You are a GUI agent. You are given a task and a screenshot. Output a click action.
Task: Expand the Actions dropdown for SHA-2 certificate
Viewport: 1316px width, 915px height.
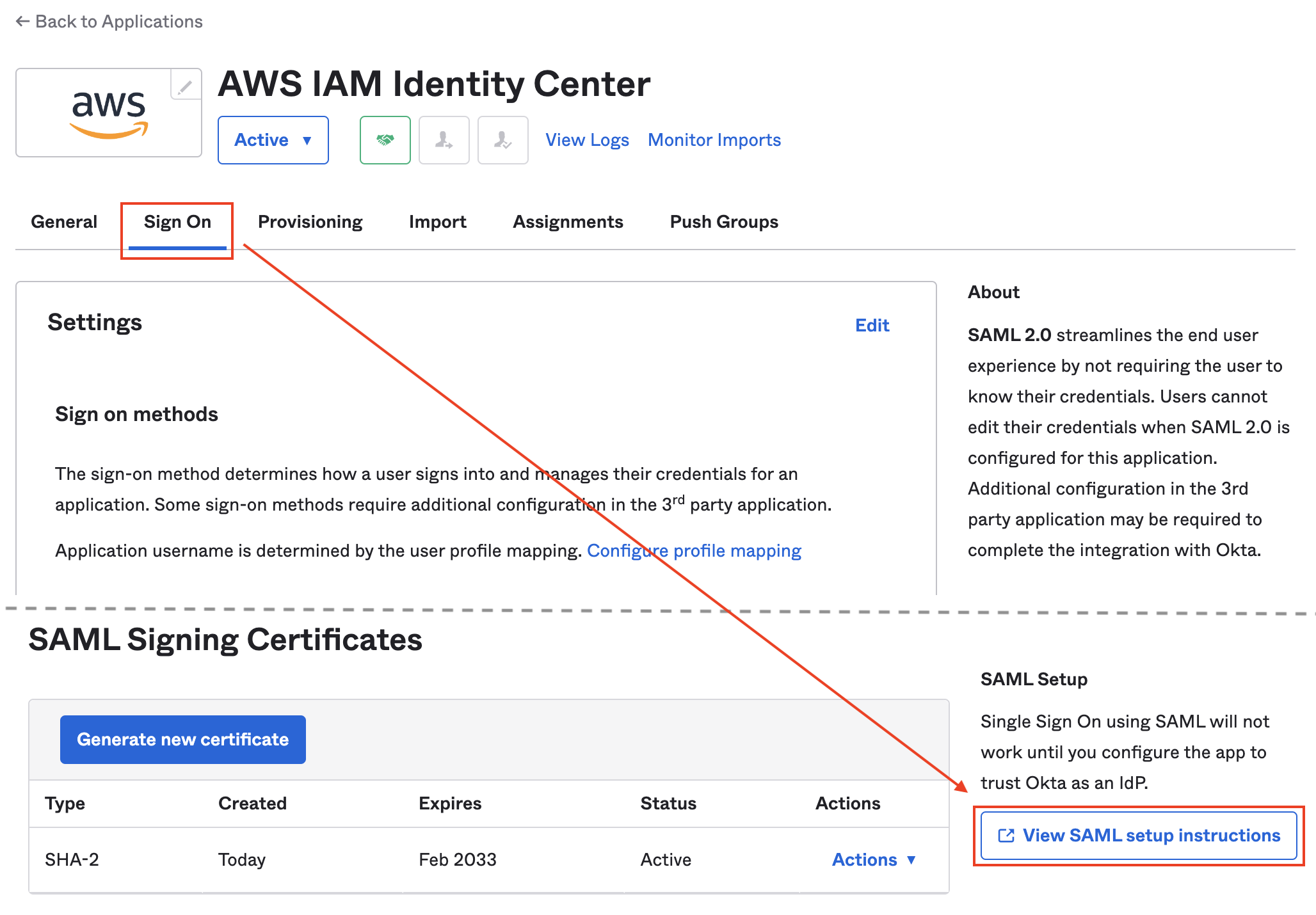pyautogui.click(x=874, y=860)
